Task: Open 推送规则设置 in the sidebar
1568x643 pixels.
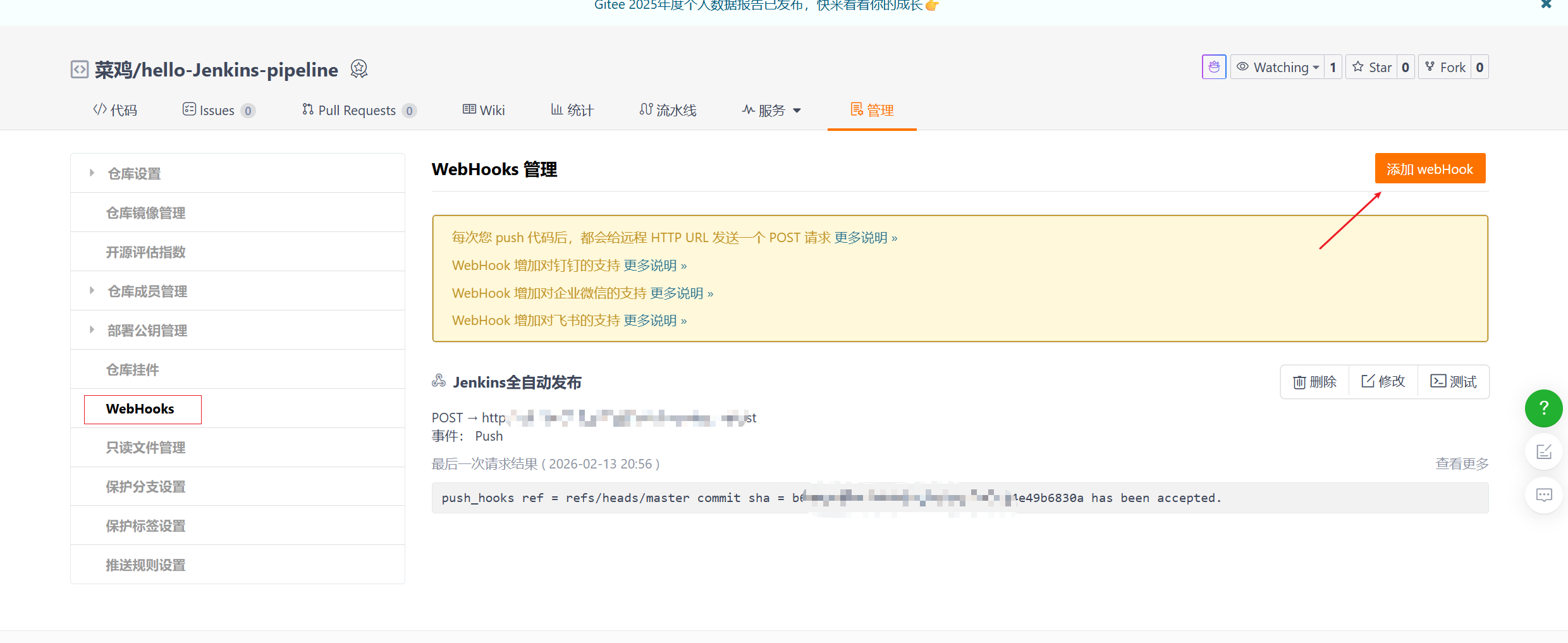Action: (238, 565)
